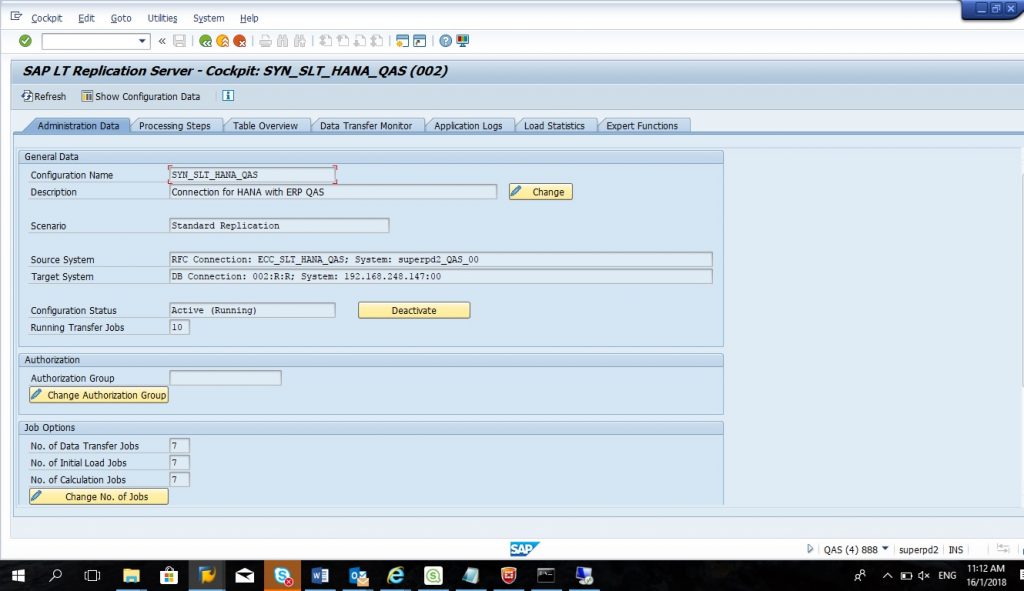Image resolution: width=1024 pixels, height=591 pixels.
Task: Click the green Back icon
Action: 206,41
